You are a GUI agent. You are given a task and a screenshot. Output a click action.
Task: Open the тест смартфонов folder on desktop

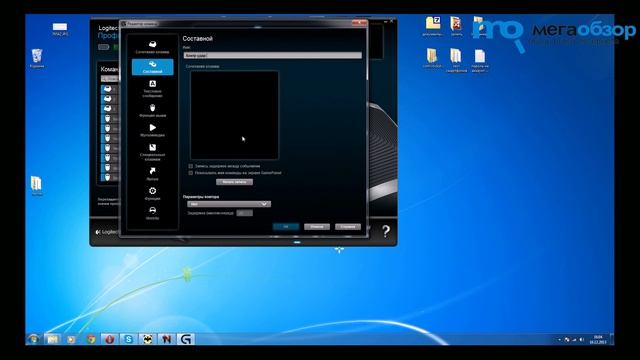coord(456,60)
